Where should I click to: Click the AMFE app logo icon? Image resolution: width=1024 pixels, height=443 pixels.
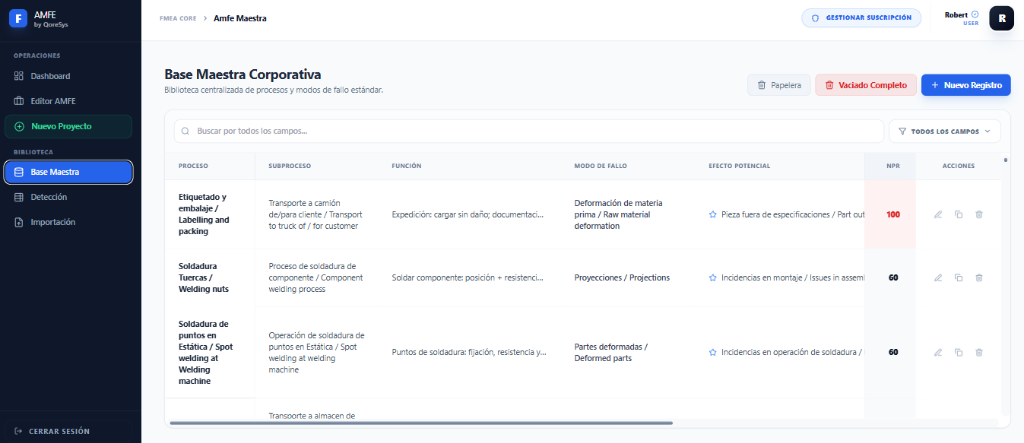[x=18, y=19]
